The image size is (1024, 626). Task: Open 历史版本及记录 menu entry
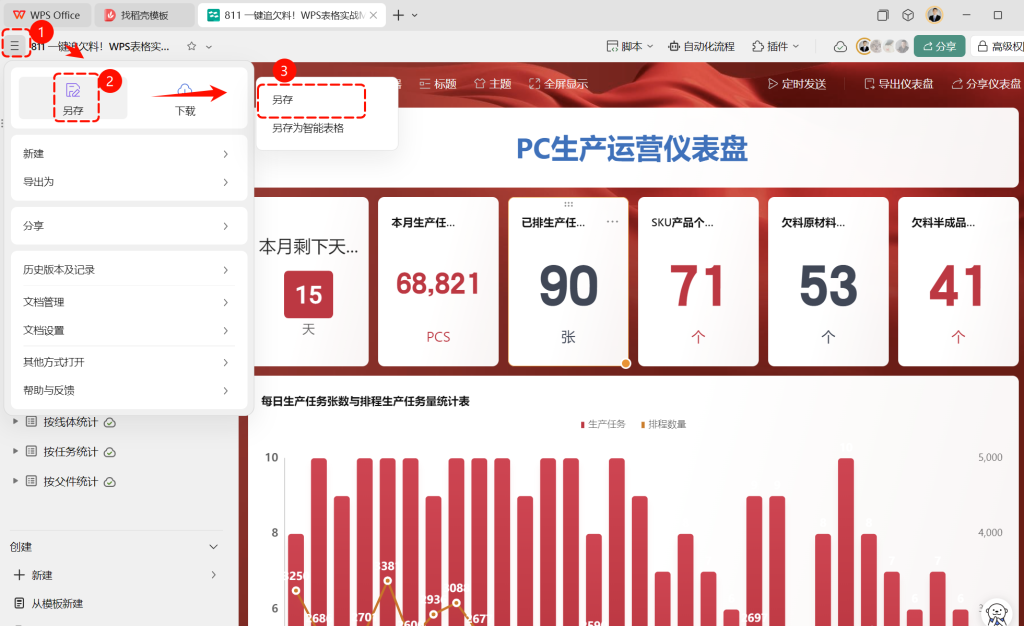129,270
